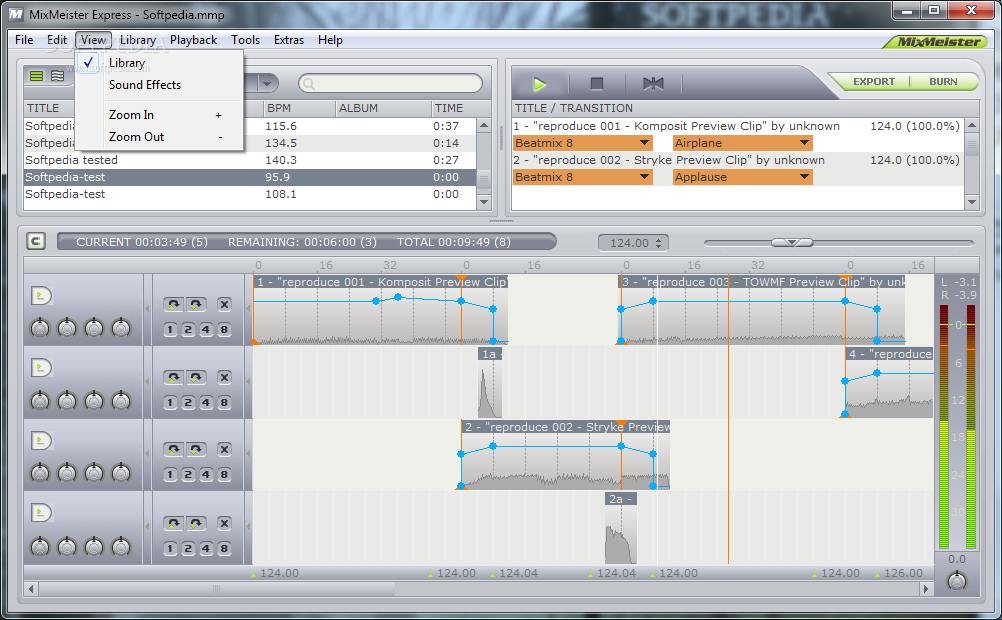Click the X button on the third track
The width and height of the screenshot is (1002, 620).
(224, 449)
